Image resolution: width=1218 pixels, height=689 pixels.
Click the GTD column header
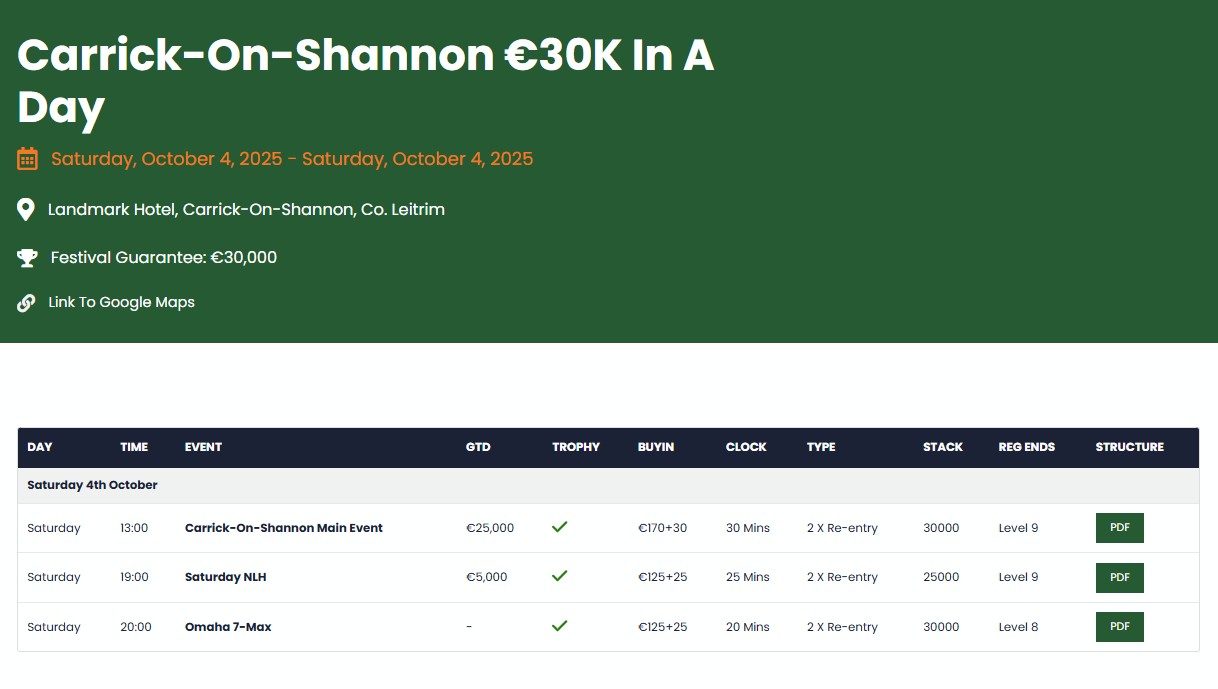[x=478, y=447]
